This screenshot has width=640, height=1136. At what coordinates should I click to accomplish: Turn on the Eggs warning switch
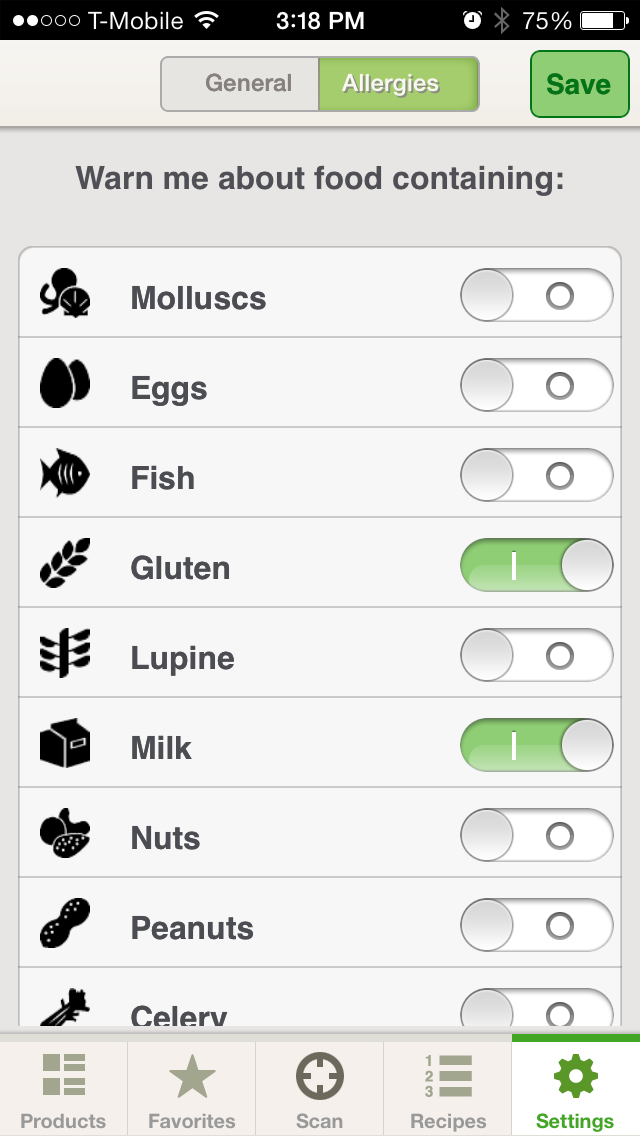coord(536,385)
